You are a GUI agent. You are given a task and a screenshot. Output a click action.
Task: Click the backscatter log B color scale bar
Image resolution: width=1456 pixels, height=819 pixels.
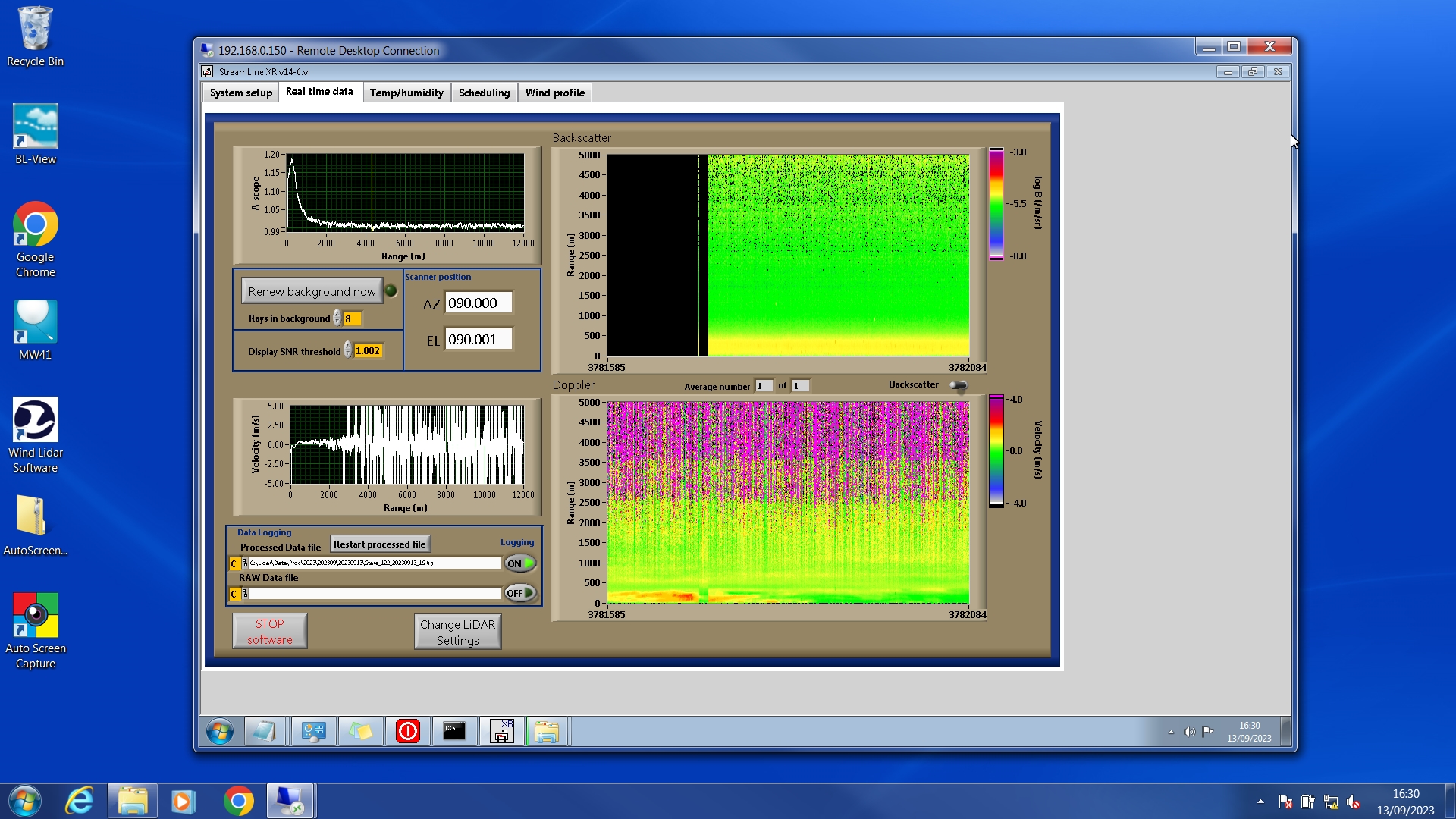pos(996,204)
